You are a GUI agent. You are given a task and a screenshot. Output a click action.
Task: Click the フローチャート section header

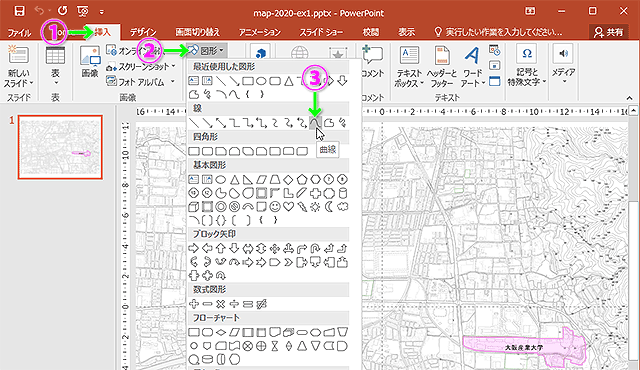(268, 318)
